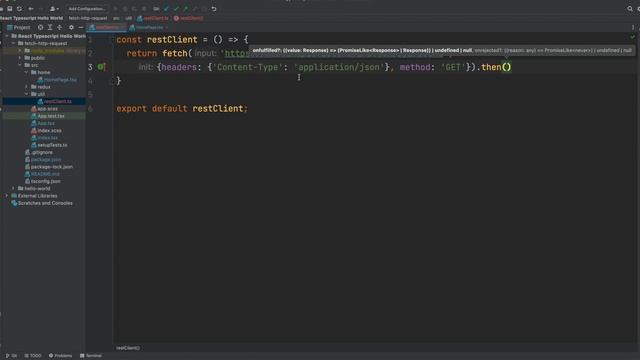Image resolution: width=640 pixels, height=360 pixels.
Task: Open the TODO tool window button
Action: [x=33, y=356]
